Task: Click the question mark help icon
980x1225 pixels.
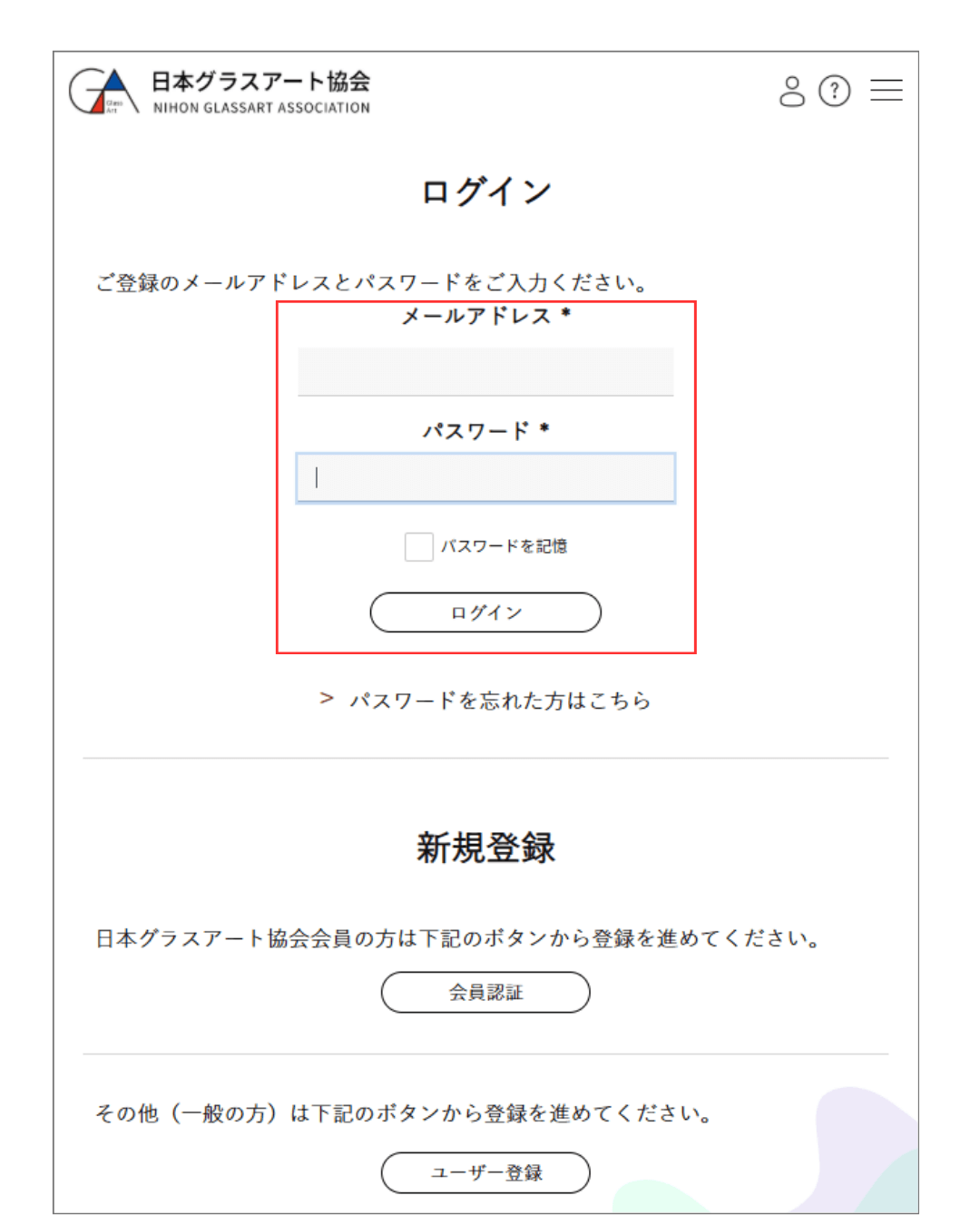Action: point(834,91)
